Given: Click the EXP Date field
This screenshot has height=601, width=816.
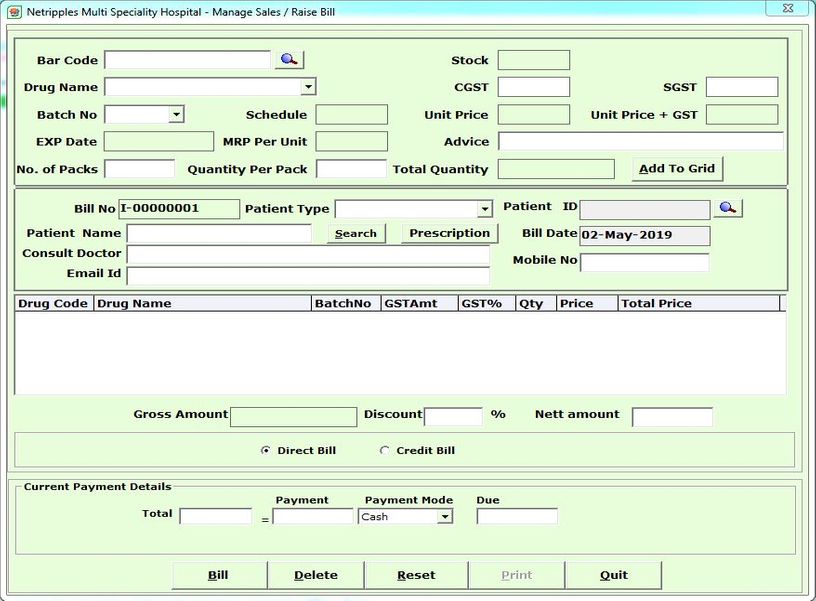Looking at the screenshot, I should [159, 141].
